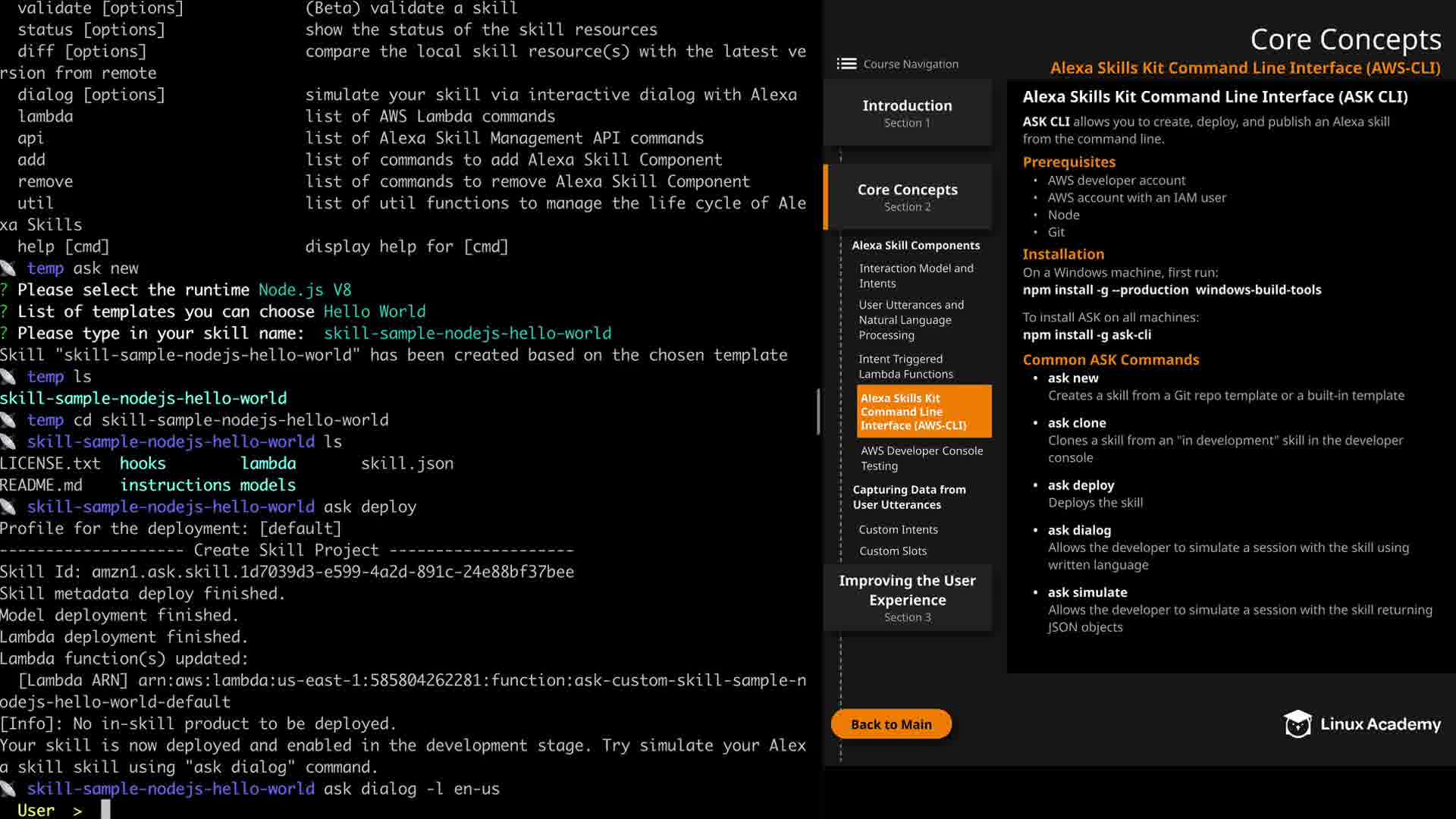Click the Course Navigation hamburger icon

(x=846, y=64)
